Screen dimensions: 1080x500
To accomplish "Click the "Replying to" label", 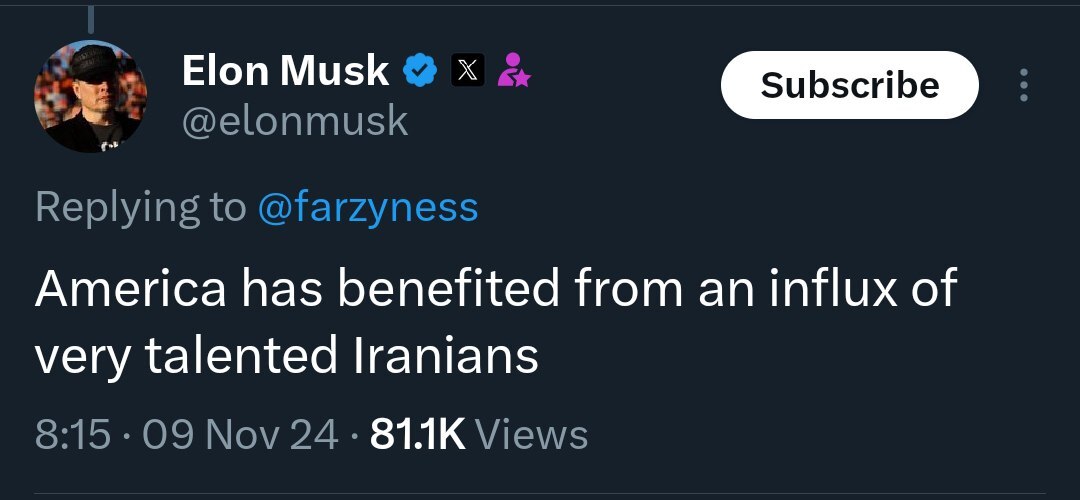I will click(140, 207).
